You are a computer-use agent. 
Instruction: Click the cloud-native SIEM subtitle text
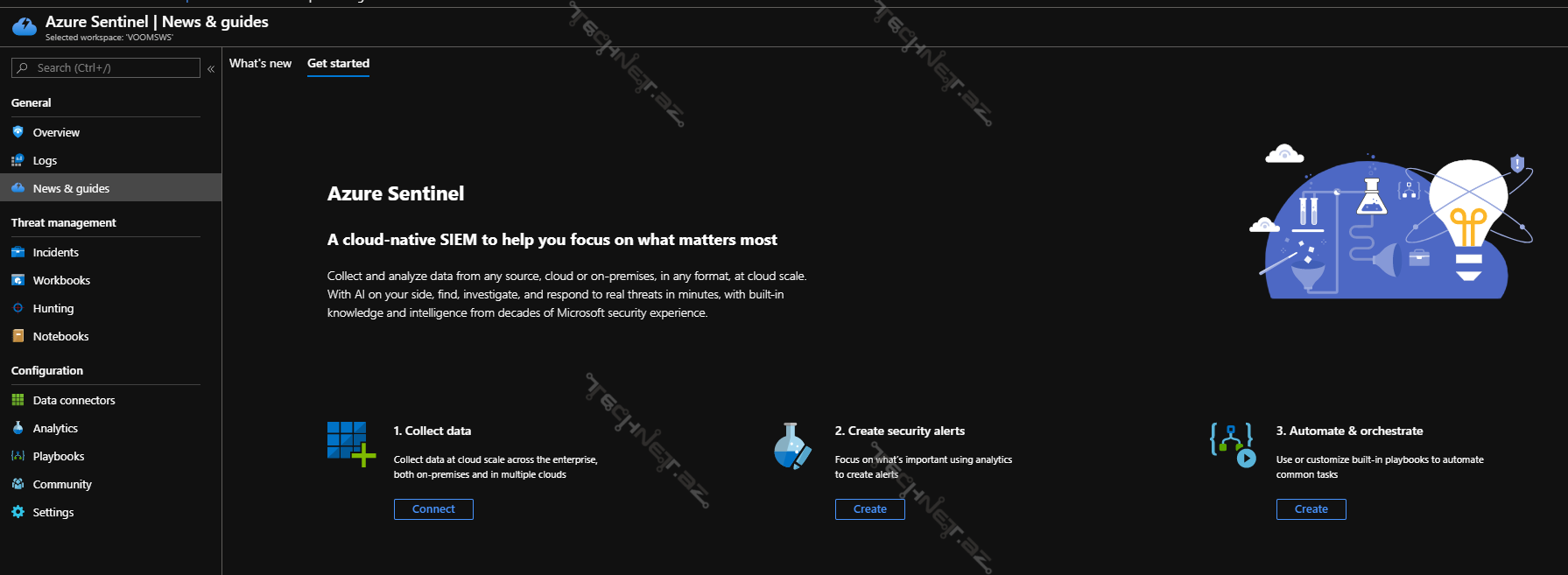(552, 240)
